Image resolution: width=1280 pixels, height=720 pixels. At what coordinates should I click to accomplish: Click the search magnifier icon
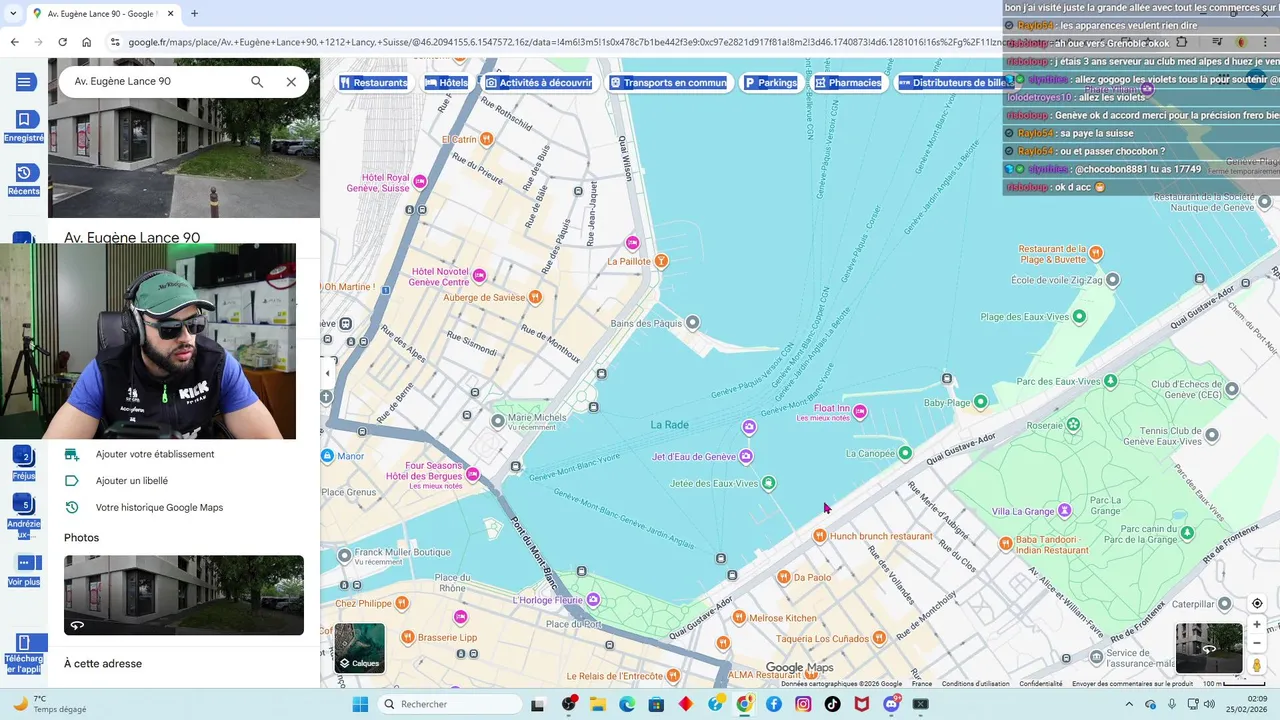click(x=257, y=82)
